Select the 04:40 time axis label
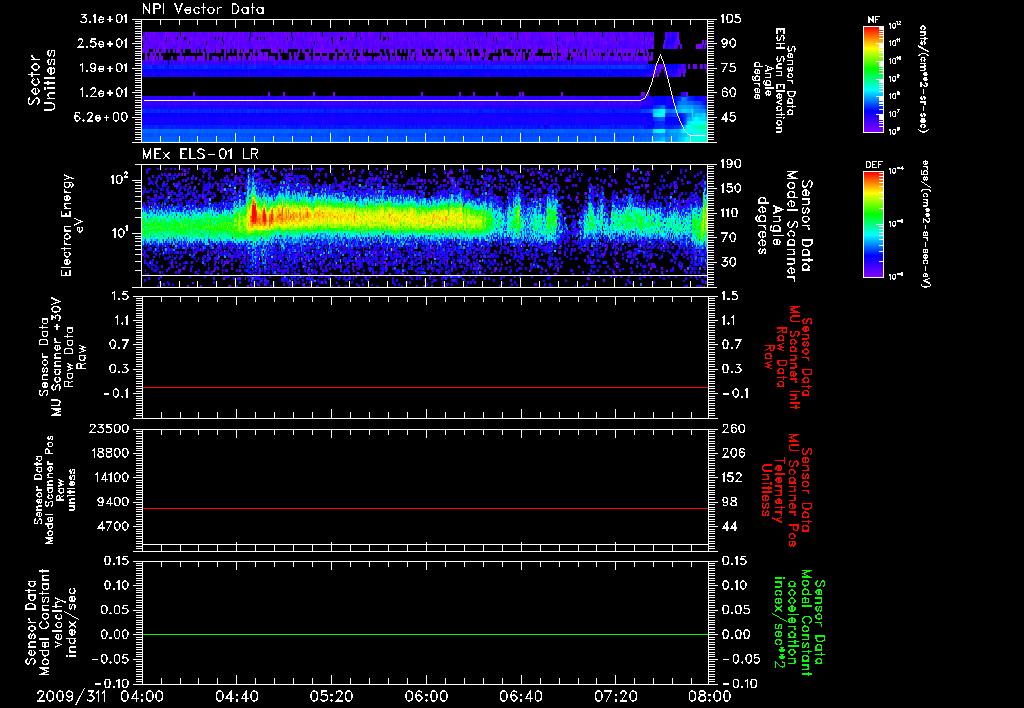Screen dimensions: 1024x708 pyautogui.click(x=237, y=695)
